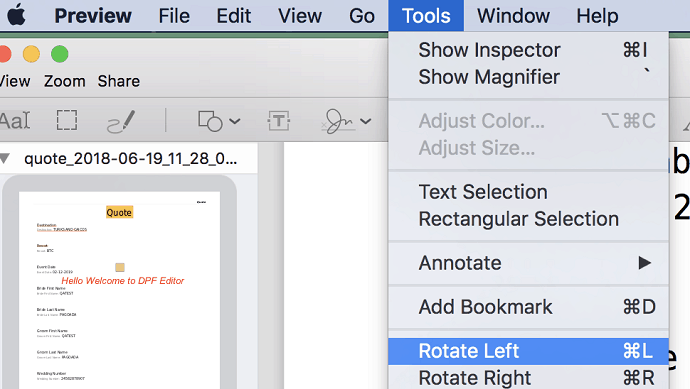Choose Add Bookmark
Screen dimensions: 690x389
point(529,307)
